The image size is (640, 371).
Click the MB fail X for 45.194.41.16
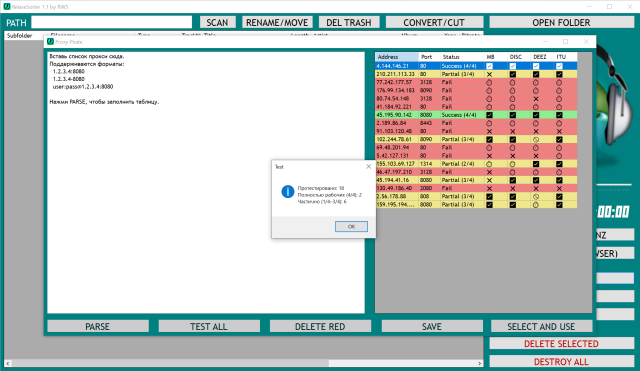(489, 180)
